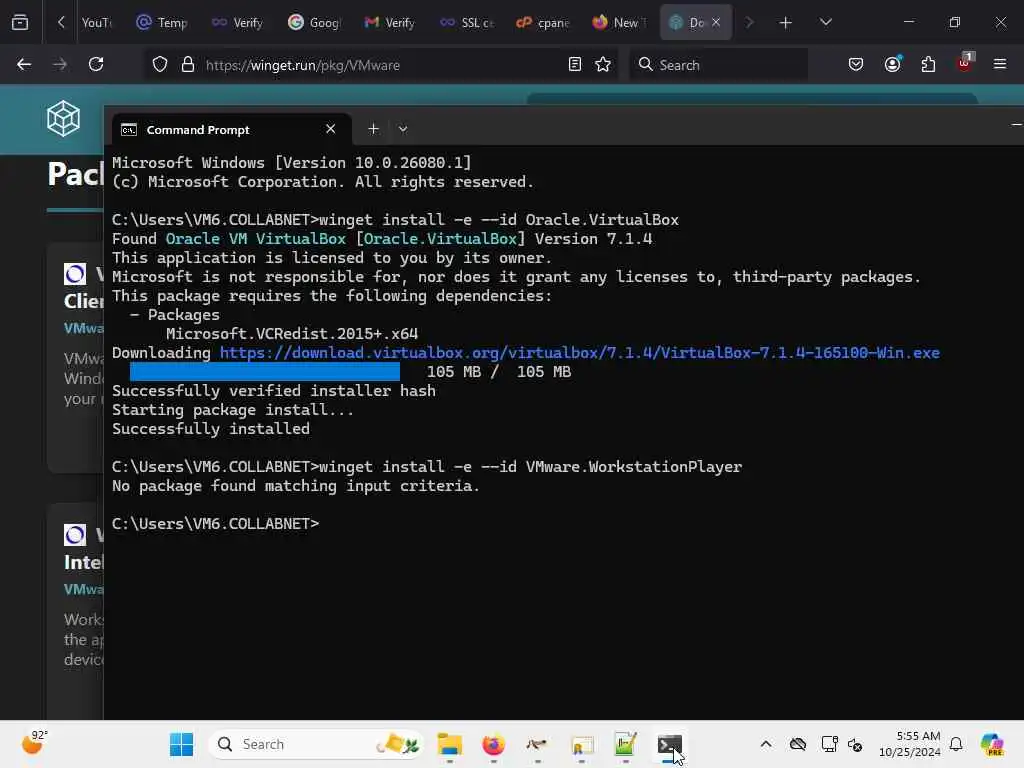The image size is (1024, 768).
Task: Open clock showing 5:55 AM
Action: pos(909,744)
